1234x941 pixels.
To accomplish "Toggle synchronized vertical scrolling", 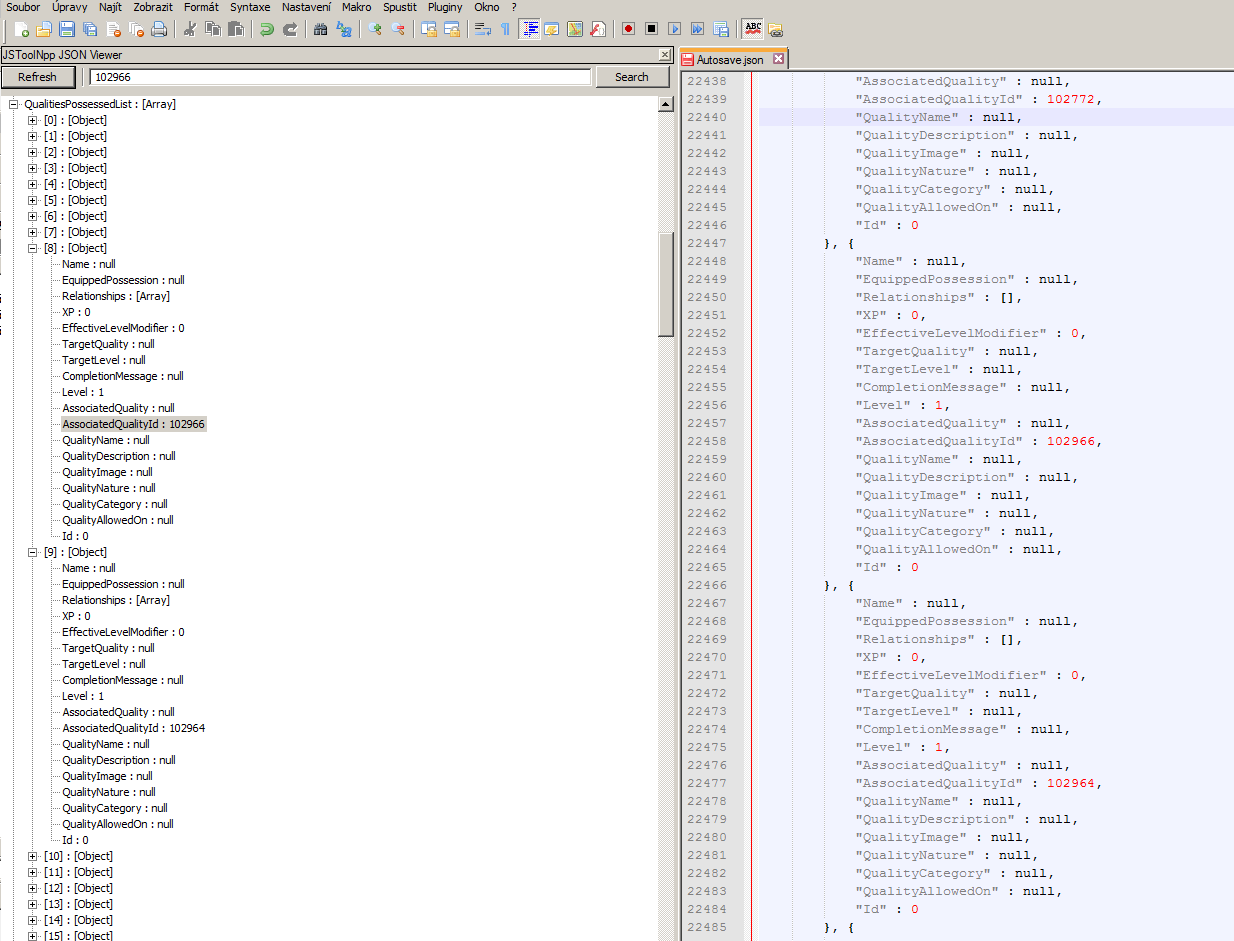I will click(x=429, y=29).
